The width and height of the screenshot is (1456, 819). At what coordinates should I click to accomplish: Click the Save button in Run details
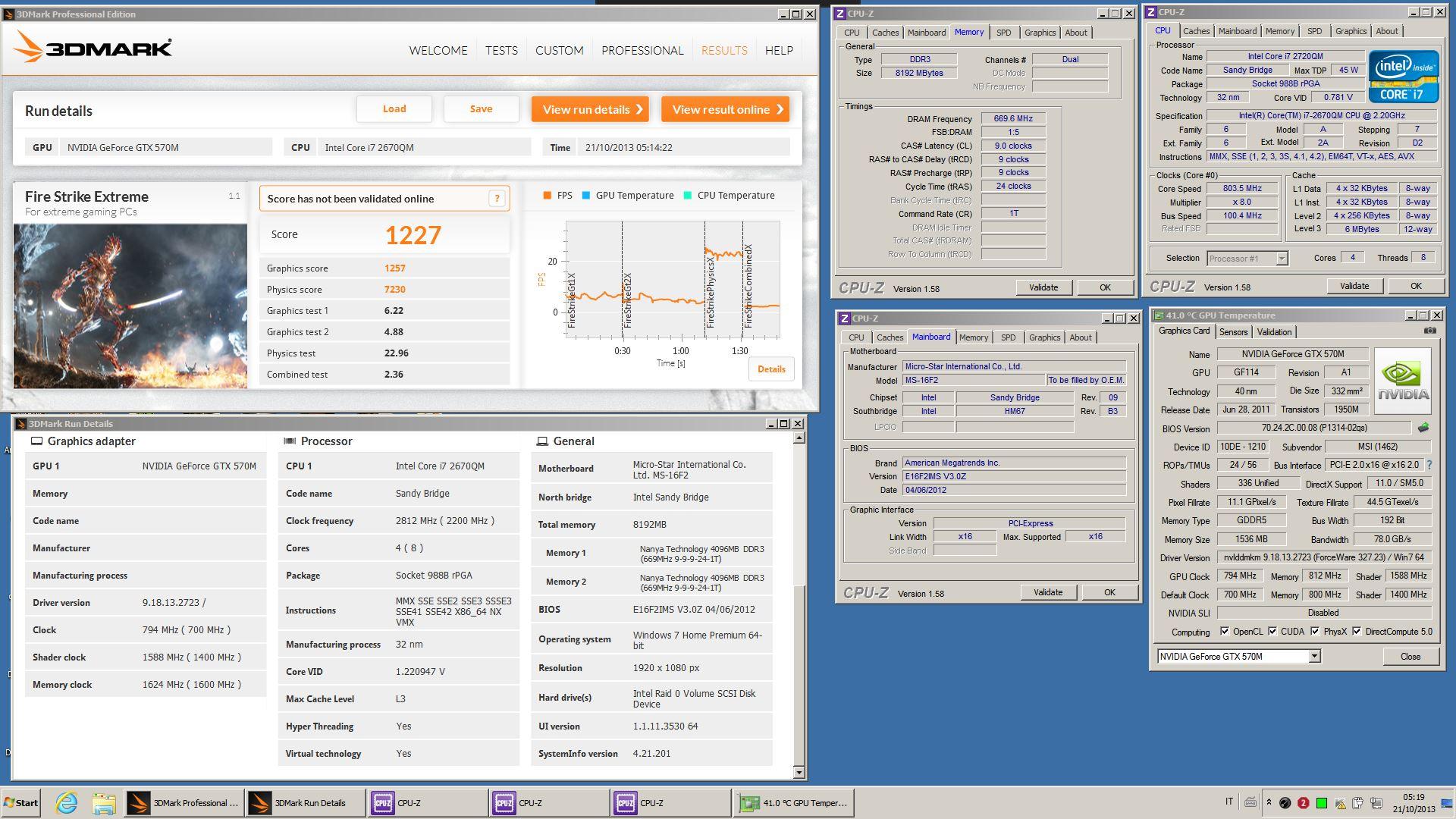tap(482, 109)
